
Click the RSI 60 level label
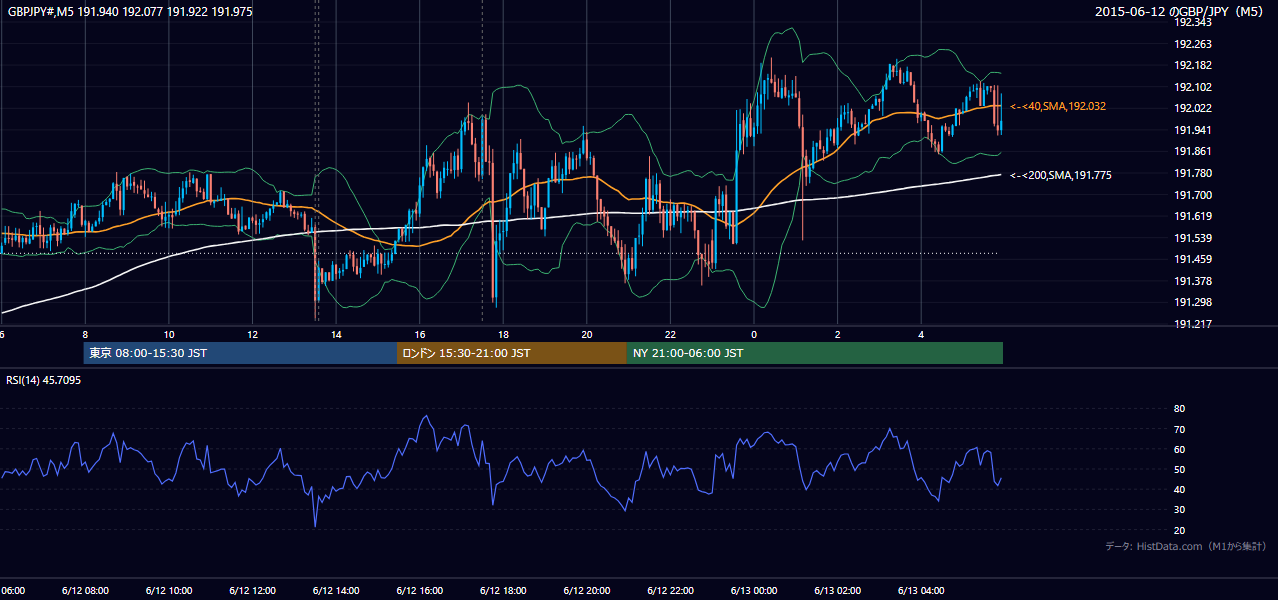(1179, 449)
